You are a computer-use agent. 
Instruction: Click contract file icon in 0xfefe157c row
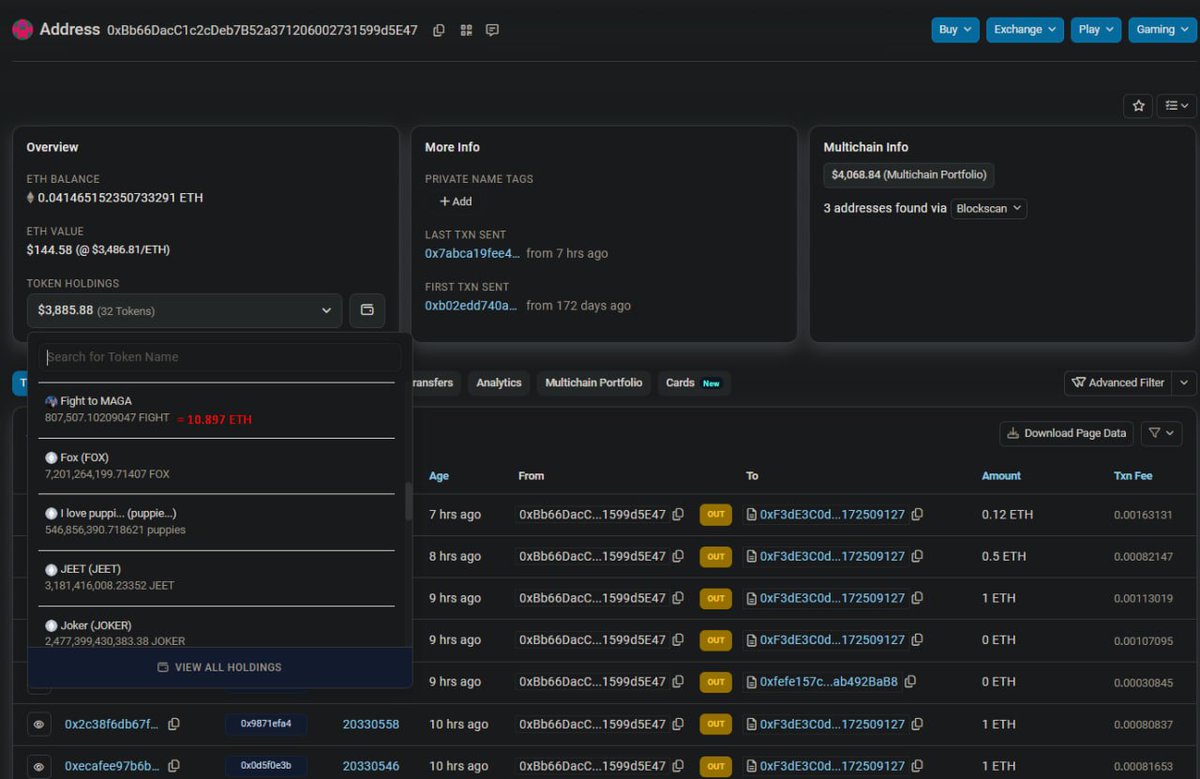point(752,682)
